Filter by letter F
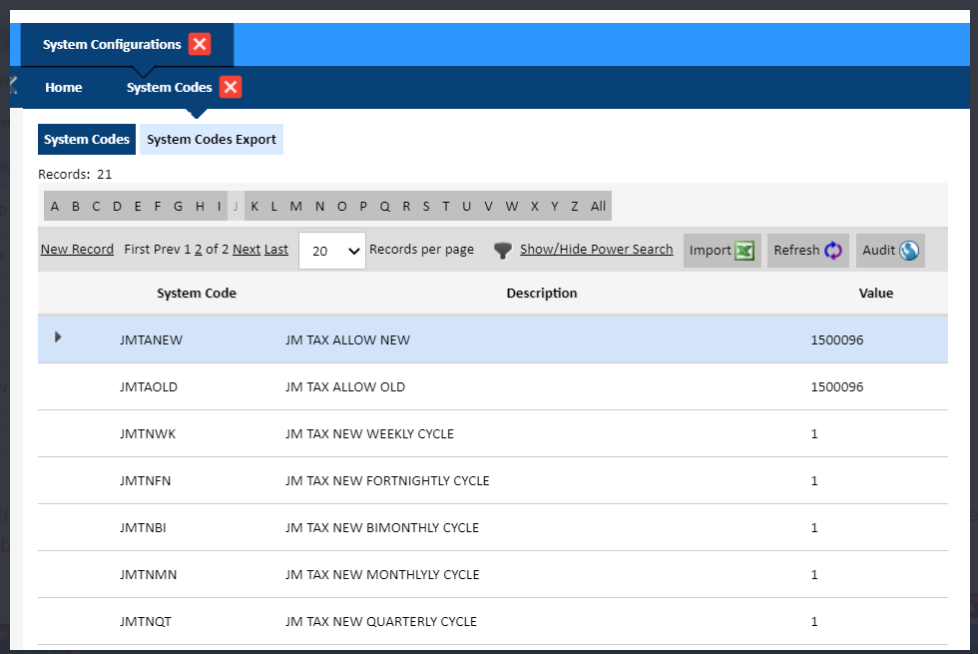Image resolution: width=978 pixels, height=654 pixels. point(157,206)
